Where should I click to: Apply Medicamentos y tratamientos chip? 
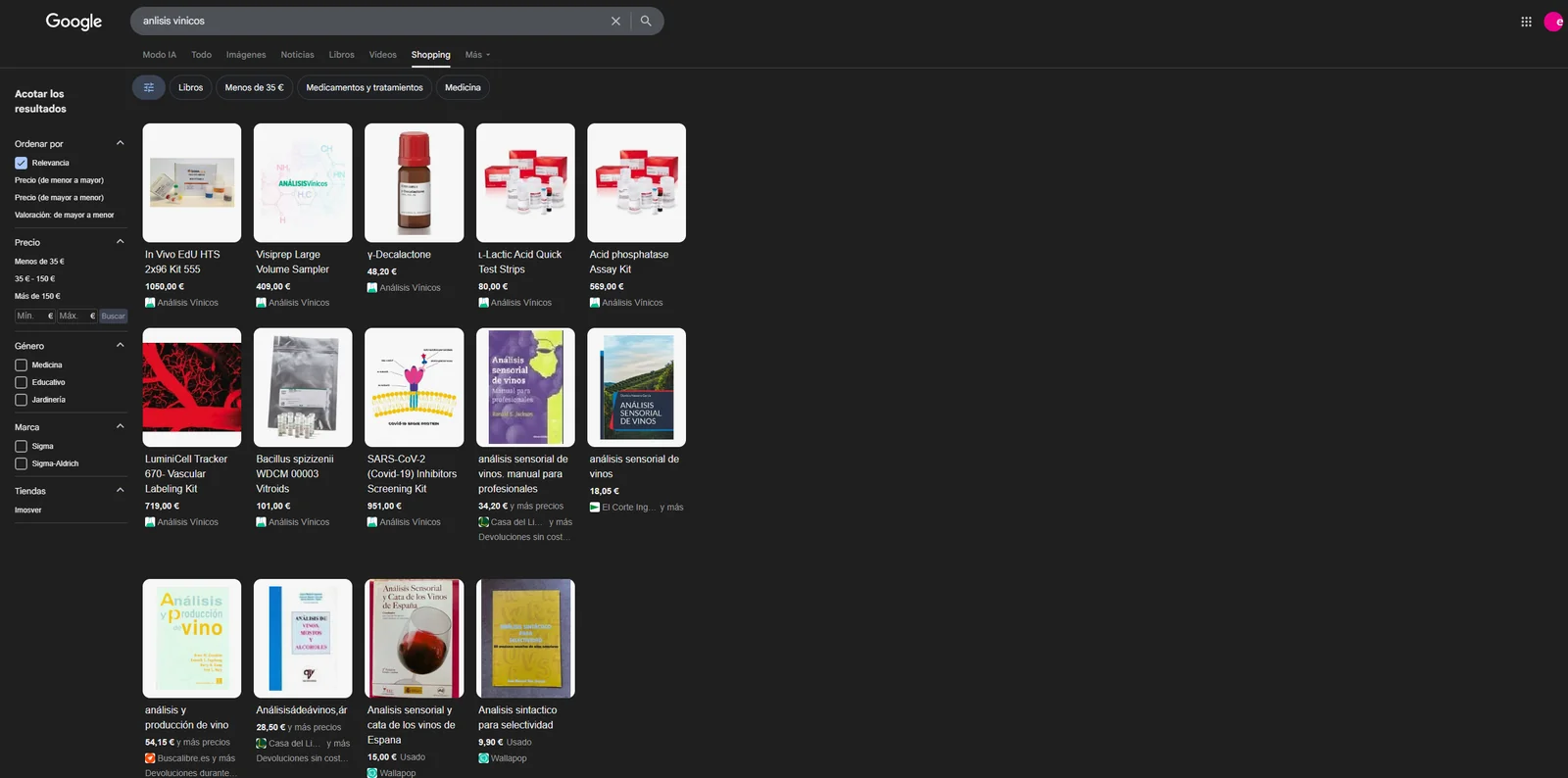365,87
